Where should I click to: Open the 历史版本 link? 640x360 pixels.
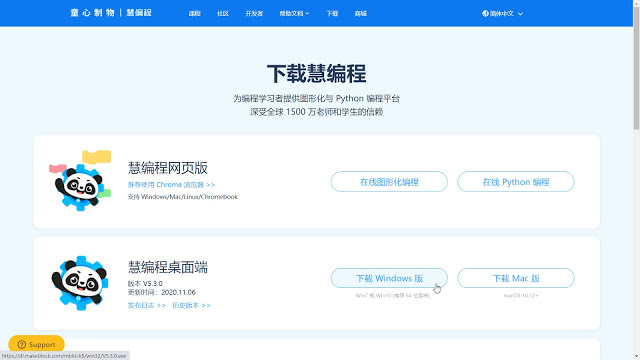[191, 305]
